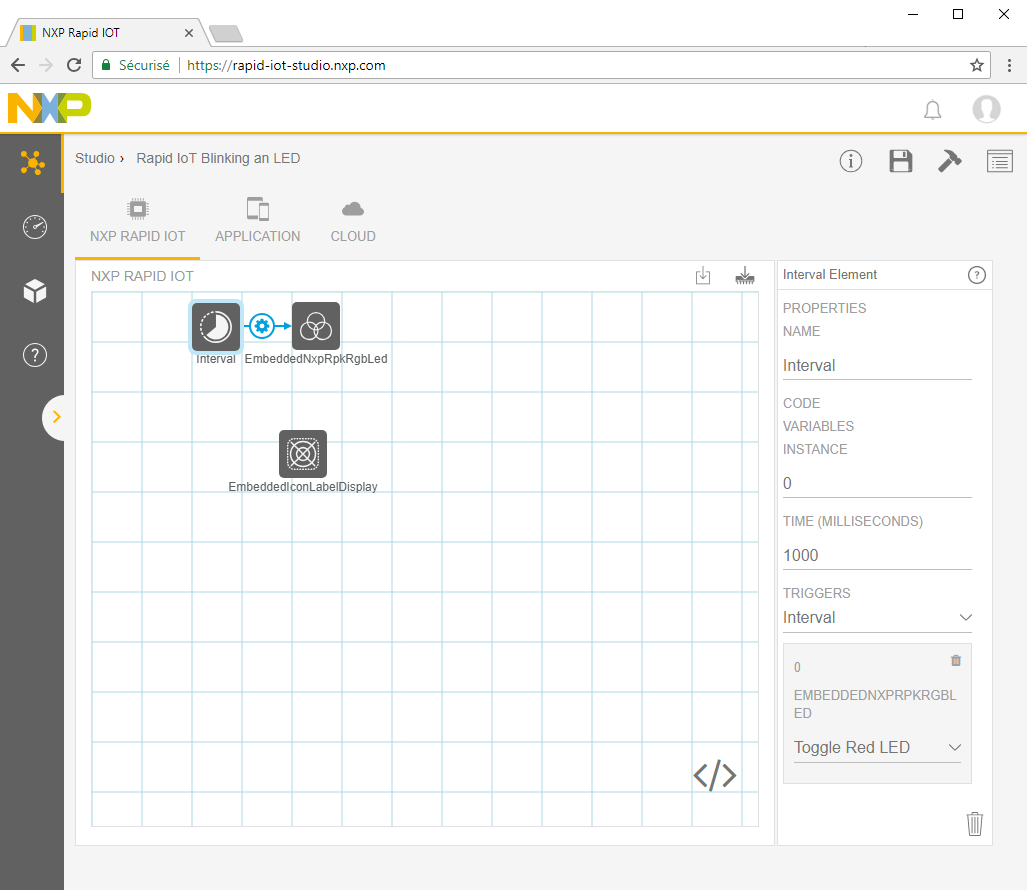
Task: Bookmark this page with star icon
Action: click(x=977, y=65)
